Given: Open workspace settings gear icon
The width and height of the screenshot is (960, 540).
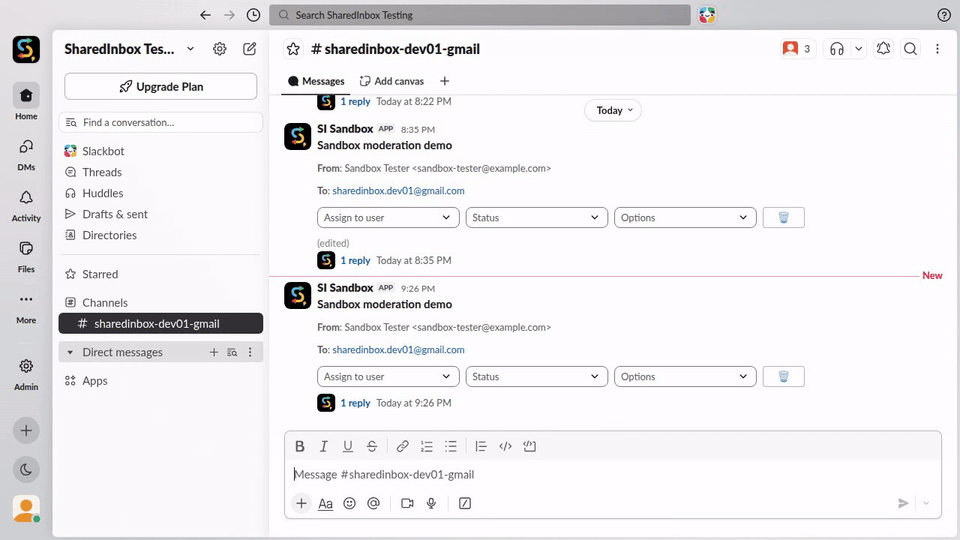Looking at the screenshot, I should [220, 49].
